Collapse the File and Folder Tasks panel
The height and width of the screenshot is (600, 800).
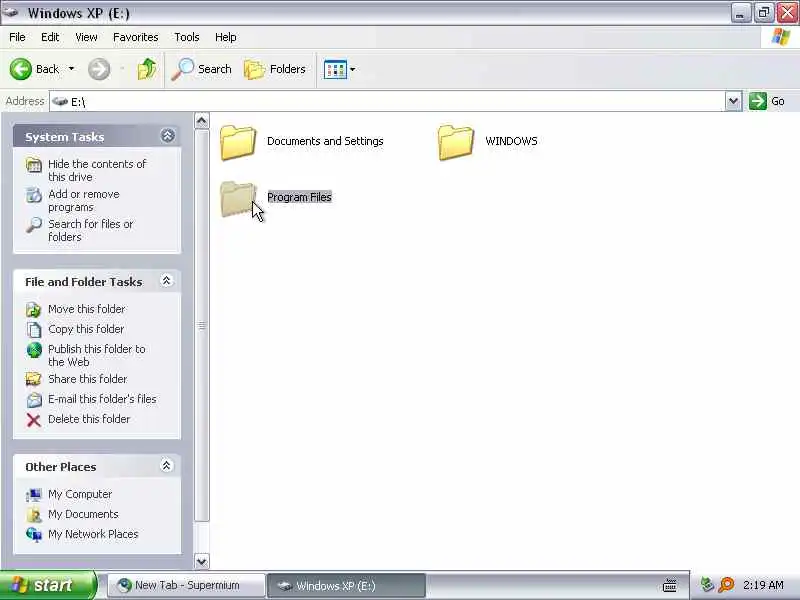pyautogui.click(x=166, y=281)
